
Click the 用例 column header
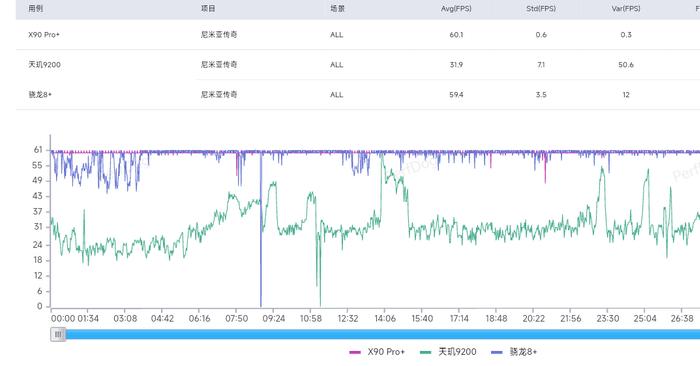click(36, 8)
